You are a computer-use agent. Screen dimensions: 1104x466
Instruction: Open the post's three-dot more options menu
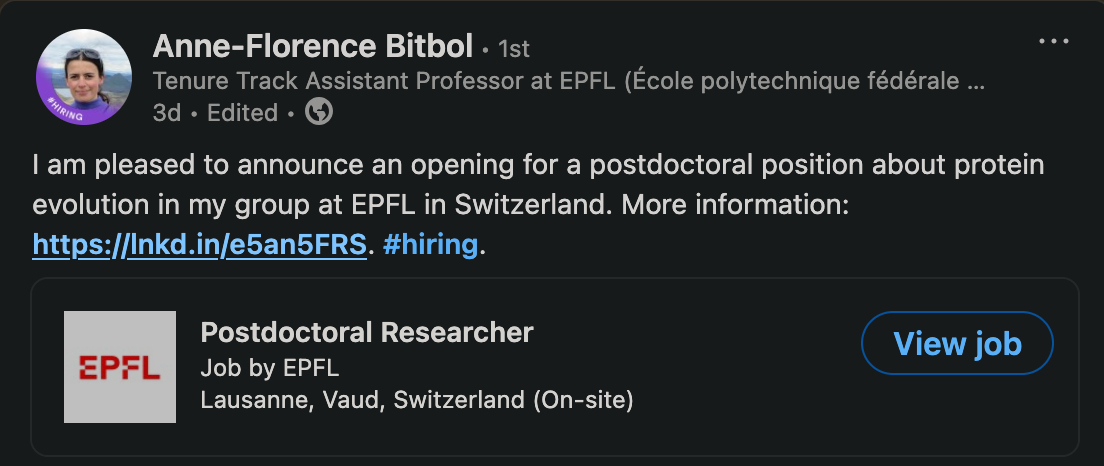1054,41
